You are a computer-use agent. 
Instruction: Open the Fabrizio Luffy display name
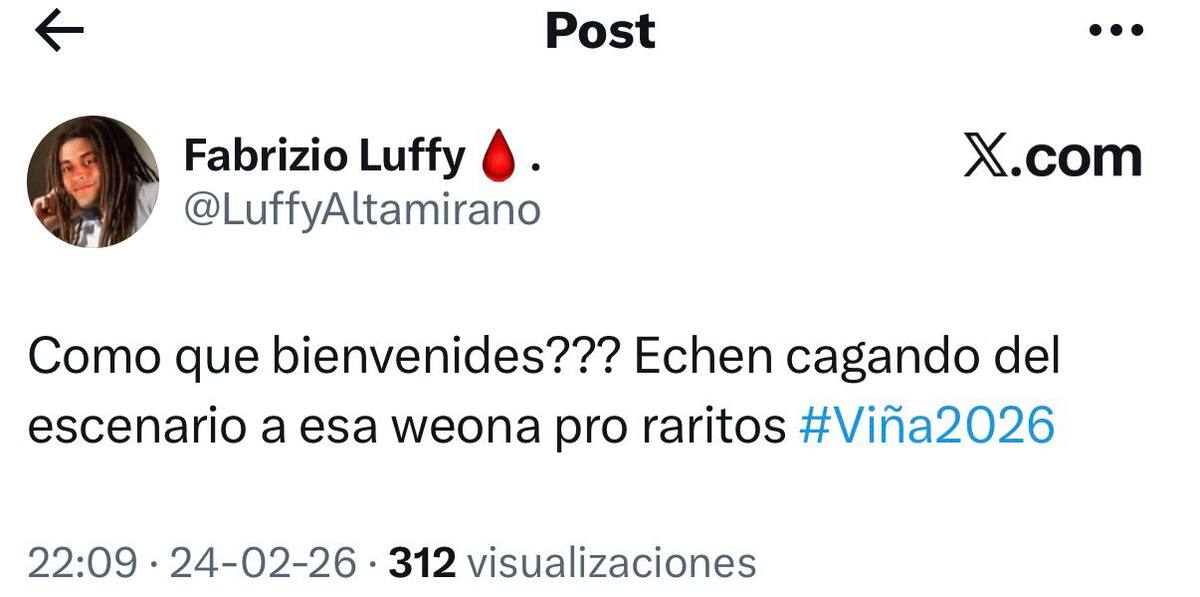tap(325, 157)
